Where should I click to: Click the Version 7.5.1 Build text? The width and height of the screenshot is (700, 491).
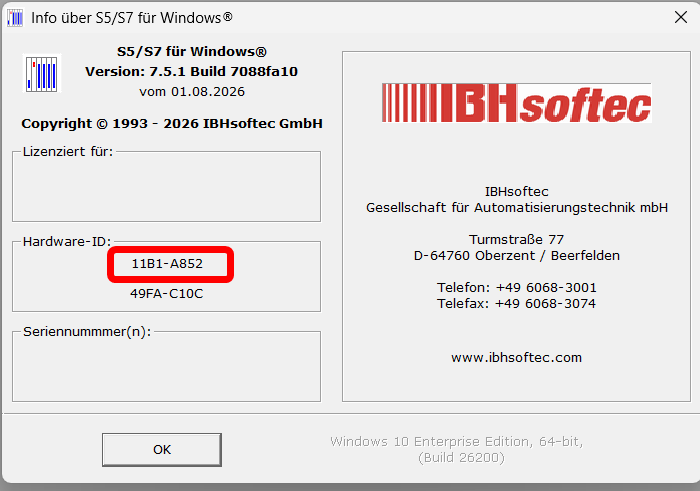tap(192, 71)
